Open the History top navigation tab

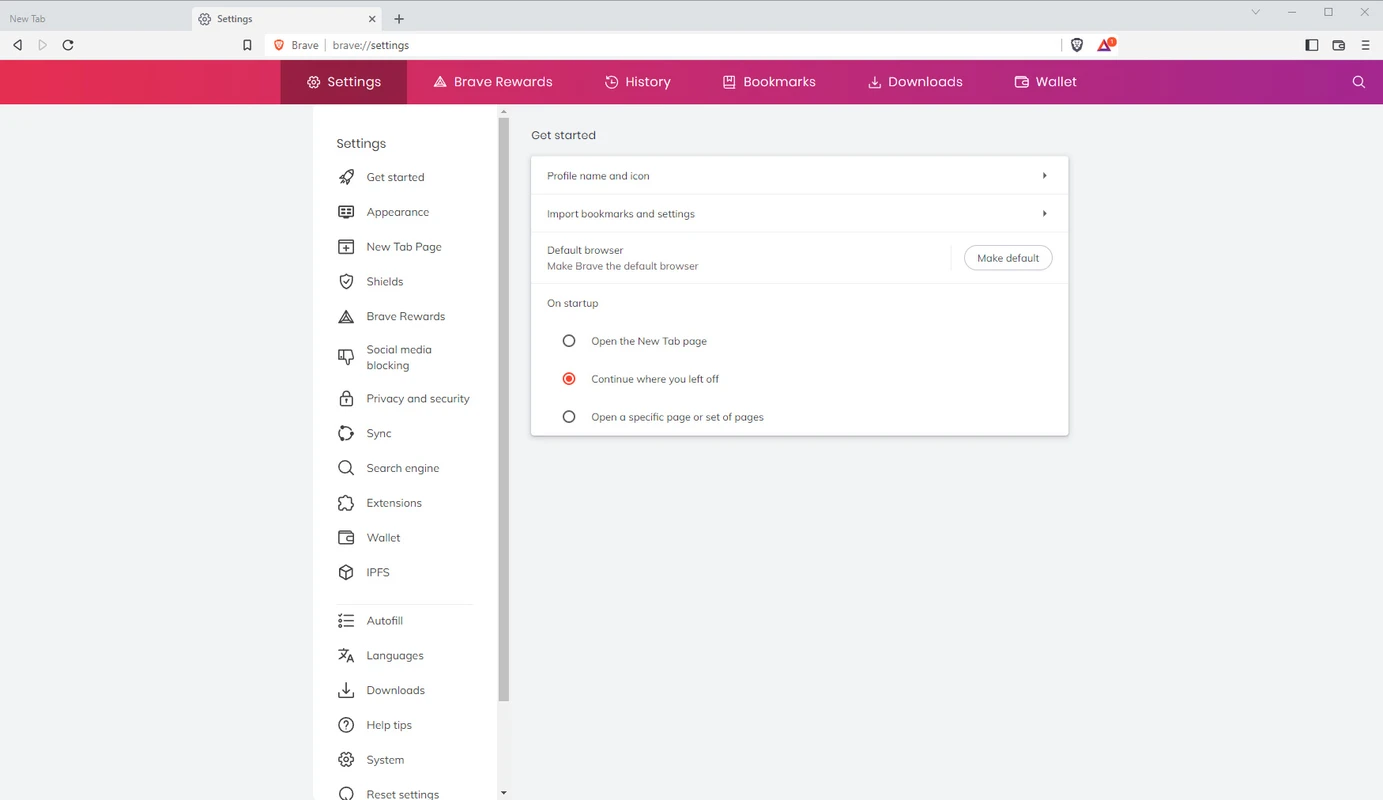[x=638, y=82]
